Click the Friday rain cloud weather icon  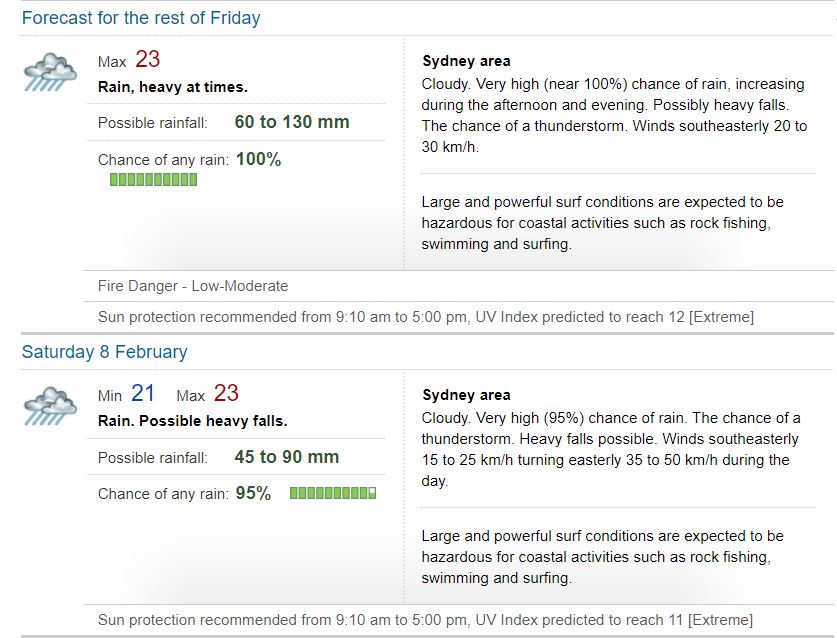pos(50,72)
